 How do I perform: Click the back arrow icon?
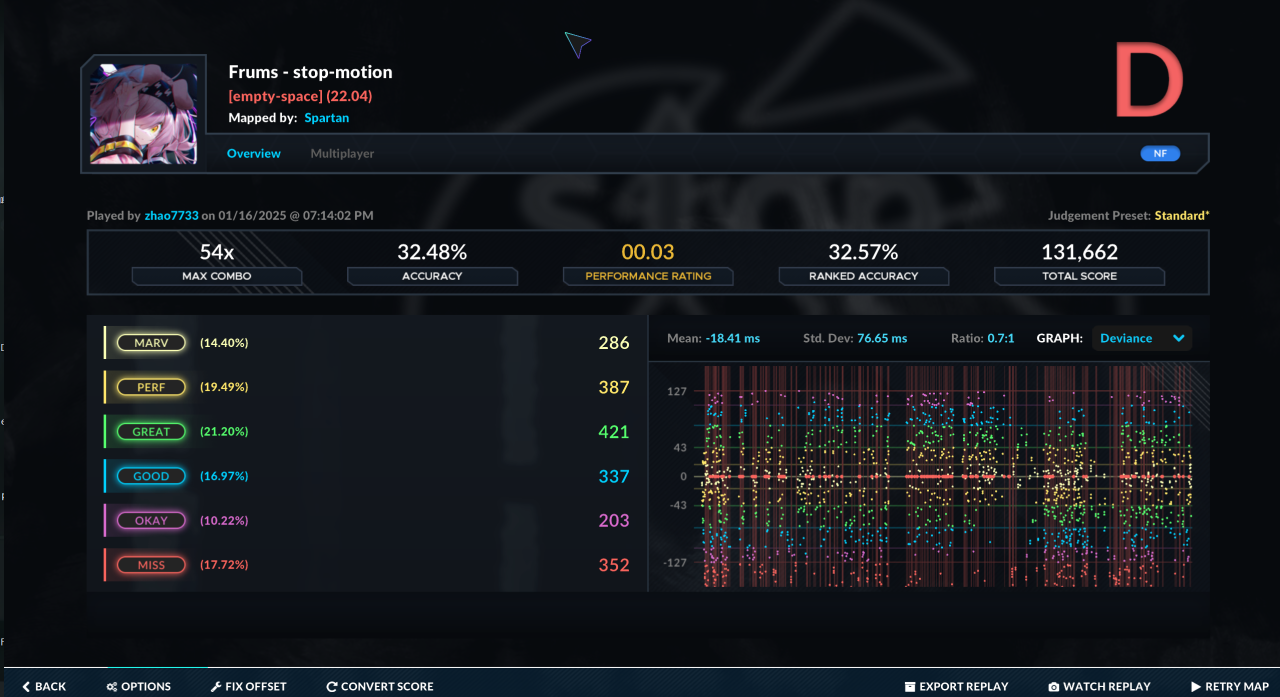click(27, 687)
